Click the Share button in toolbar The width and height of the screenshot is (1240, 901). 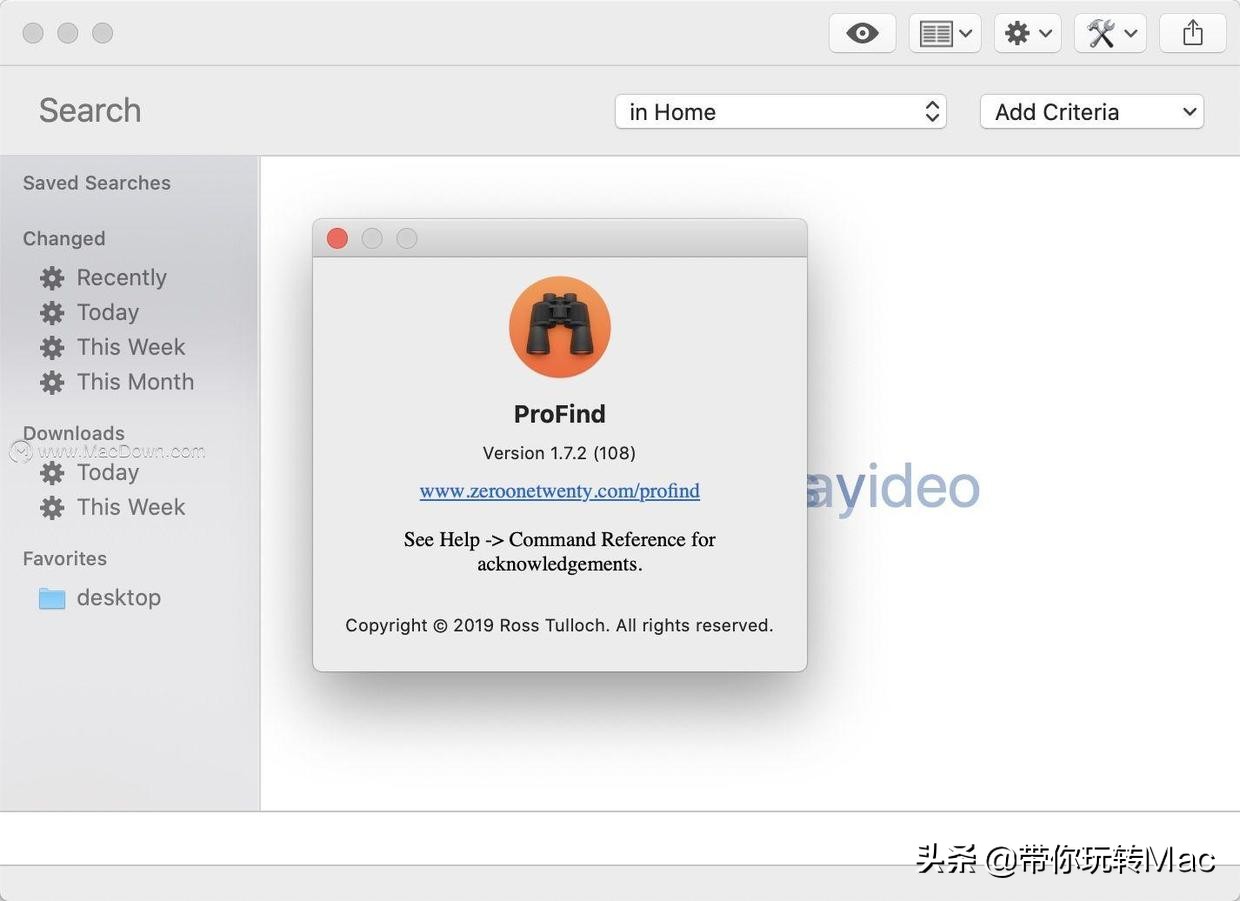click(1193, 34)
